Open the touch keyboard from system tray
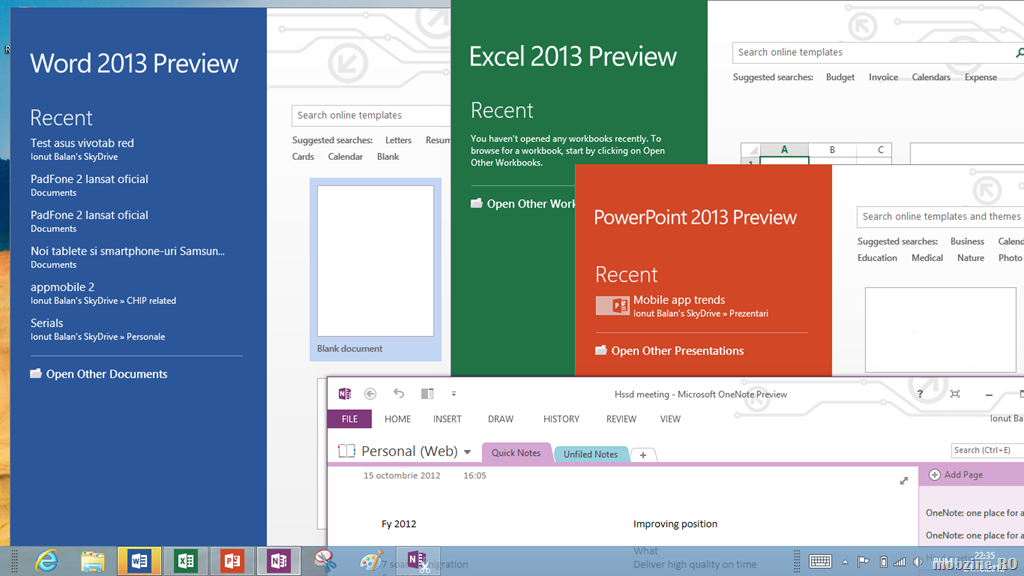The image size is (1024, 576). click(820, 561)
